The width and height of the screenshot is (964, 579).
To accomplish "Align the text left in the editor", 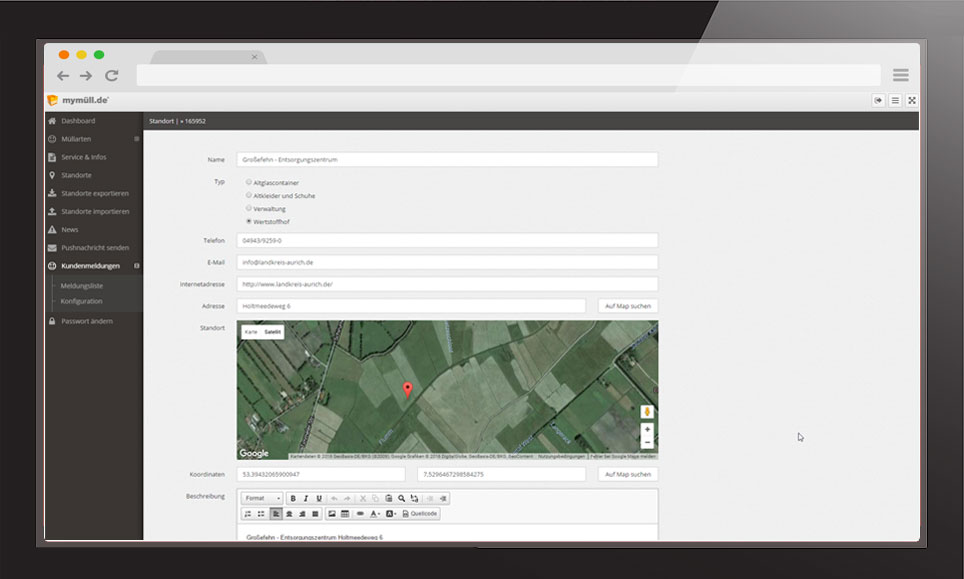I will click(x=276, y=514).
